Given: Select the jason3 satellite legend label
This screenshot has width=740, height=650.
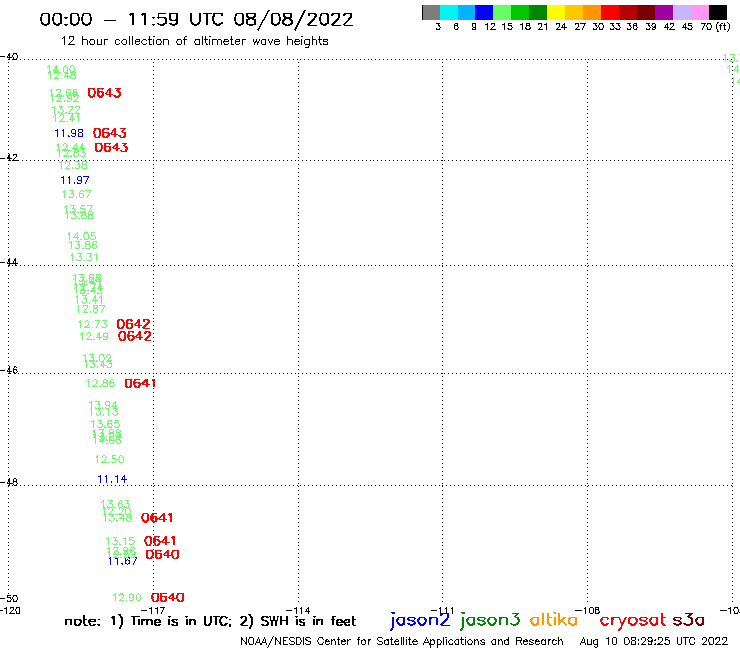Looking at the screenshot, I should click(x=490, y=620).
